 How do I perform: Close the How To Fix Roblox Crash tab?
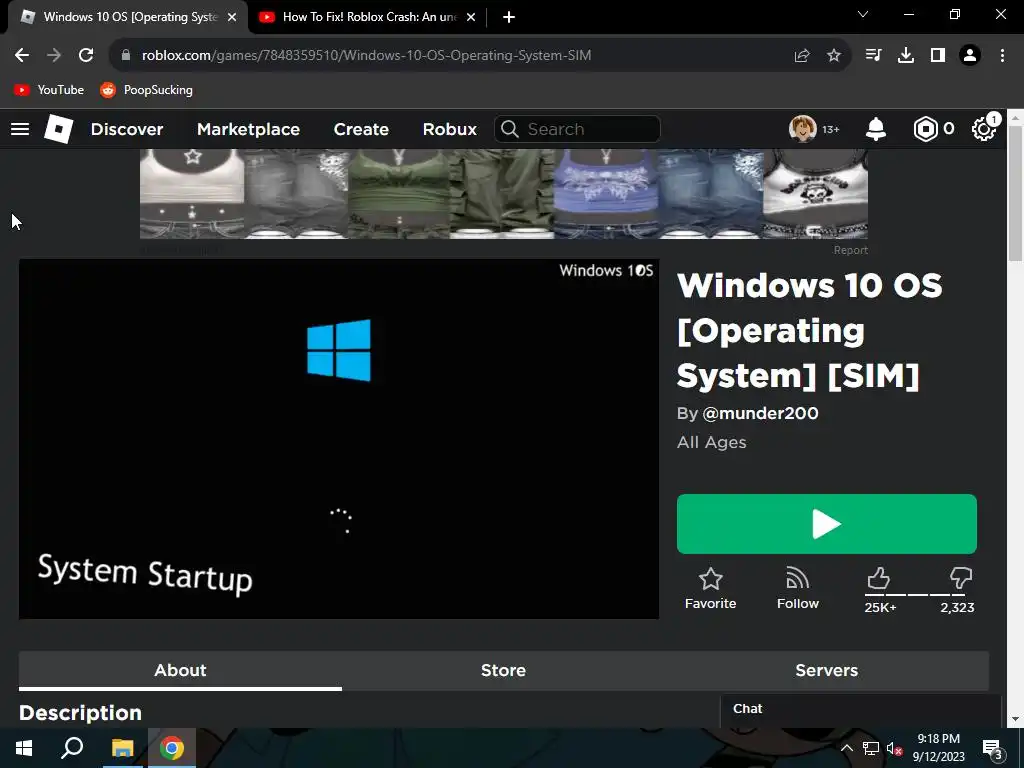(x=471, y=17)
